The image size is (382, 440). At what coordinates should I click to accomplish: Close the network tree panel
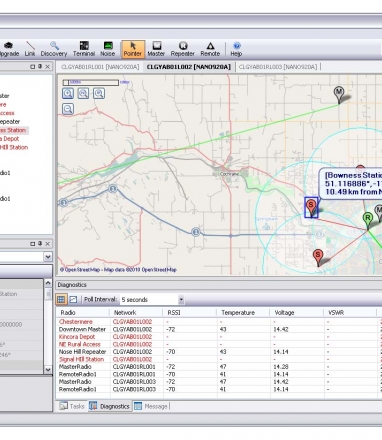click(x=47, y=67)
